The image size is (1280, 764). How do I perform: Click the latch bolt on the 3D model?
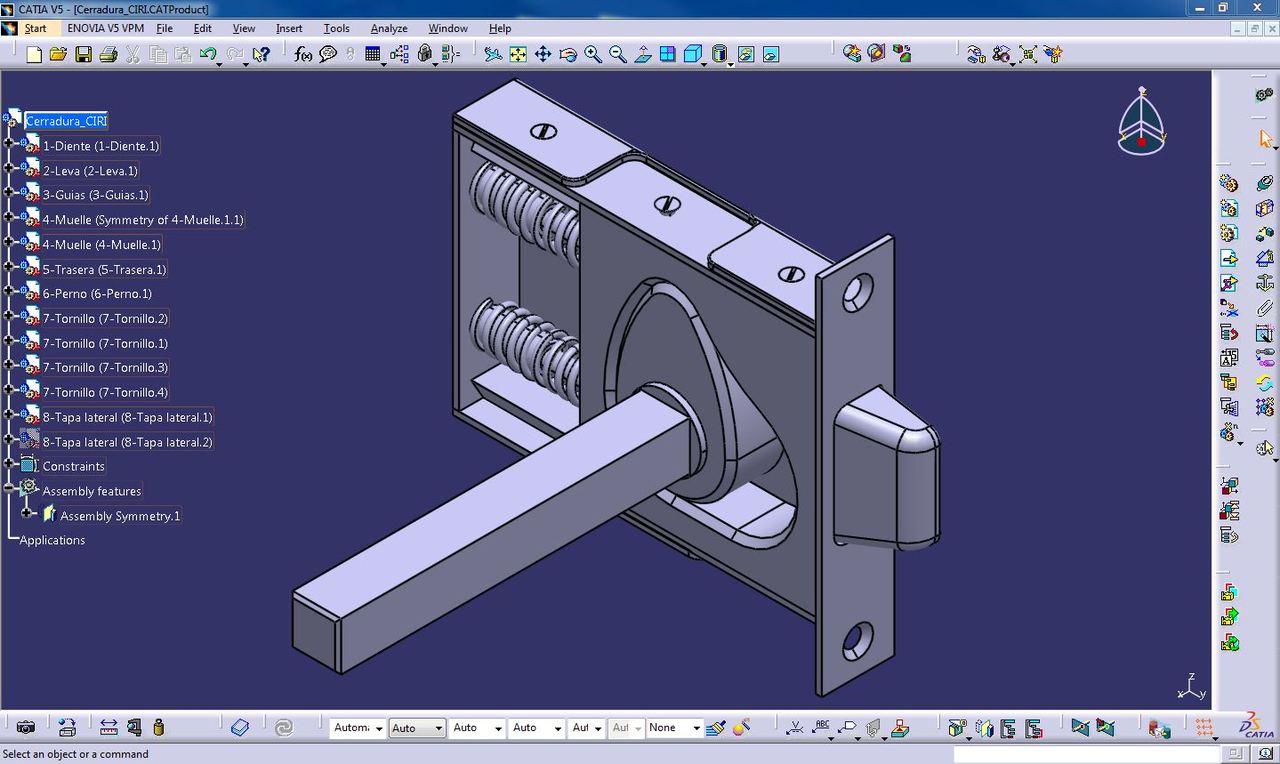[886, 468]
